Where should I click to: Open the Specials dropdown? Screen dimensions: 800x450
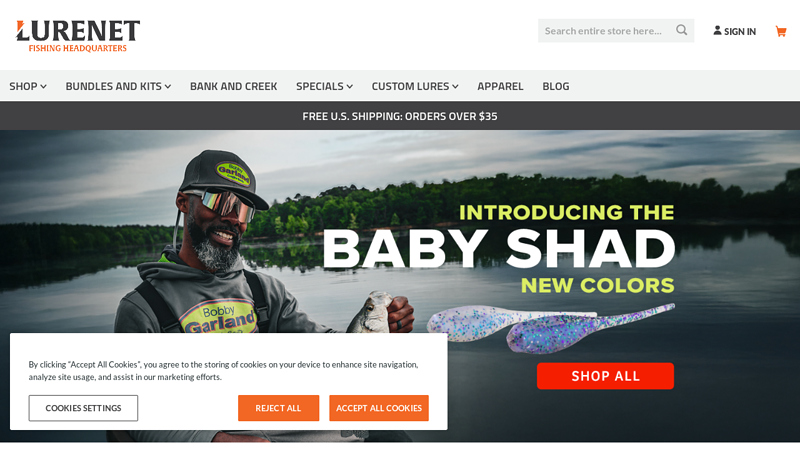pyautogui.click(x=324, y=86)
